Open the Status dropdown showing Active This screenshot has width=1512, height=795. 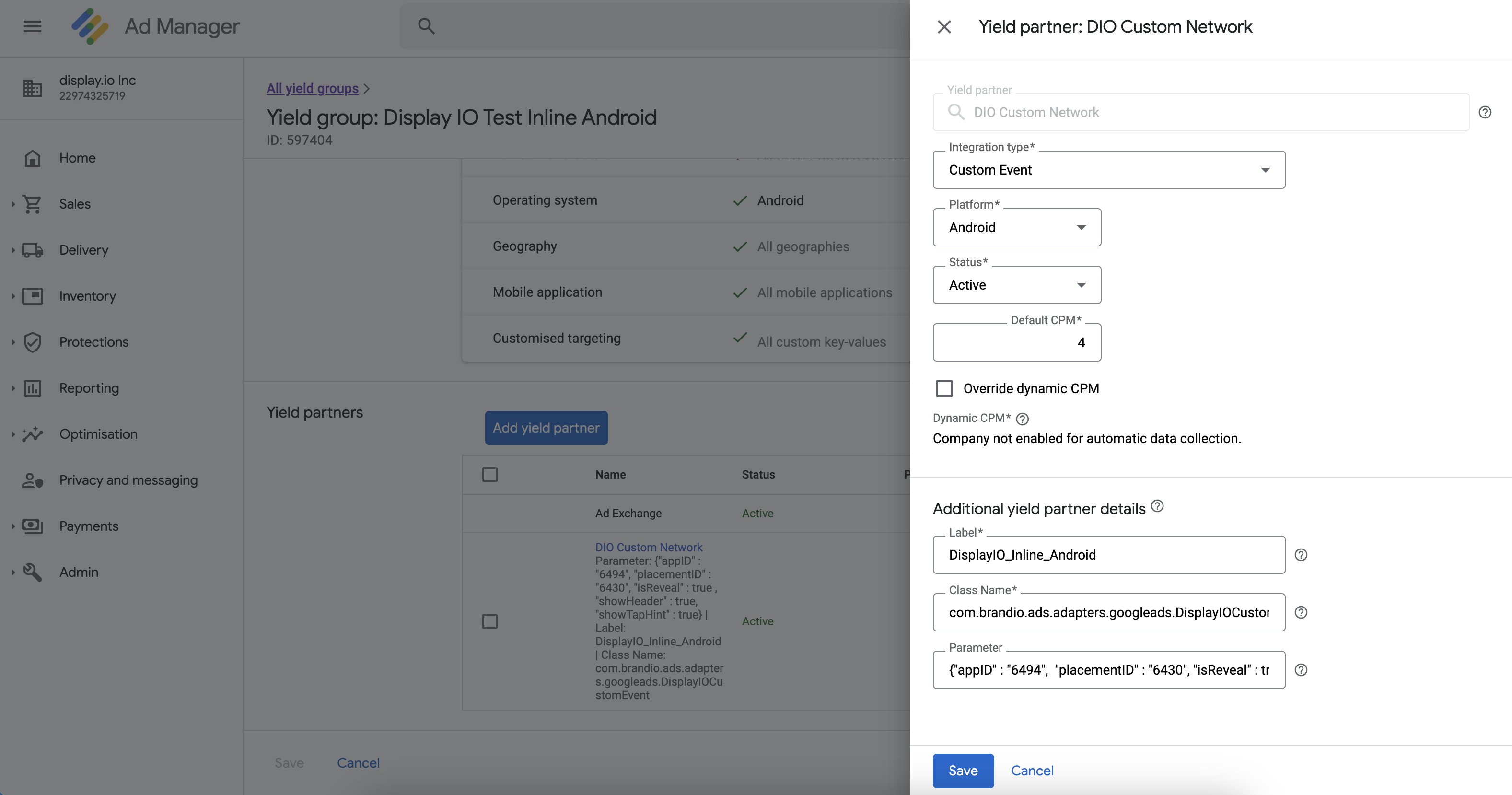(1017, 285)
